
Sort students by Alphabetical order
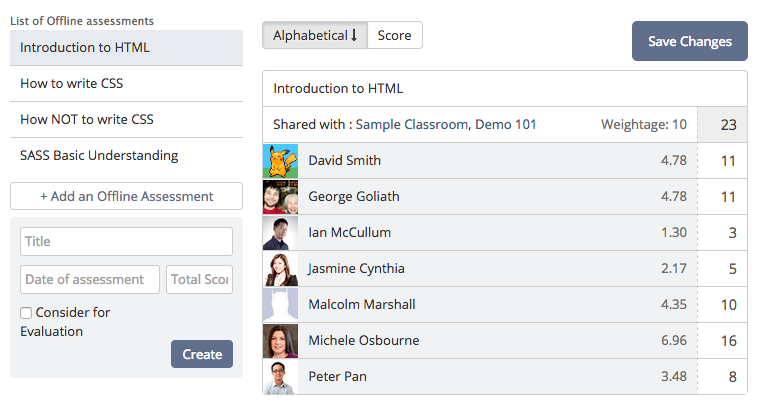(315, 35)
